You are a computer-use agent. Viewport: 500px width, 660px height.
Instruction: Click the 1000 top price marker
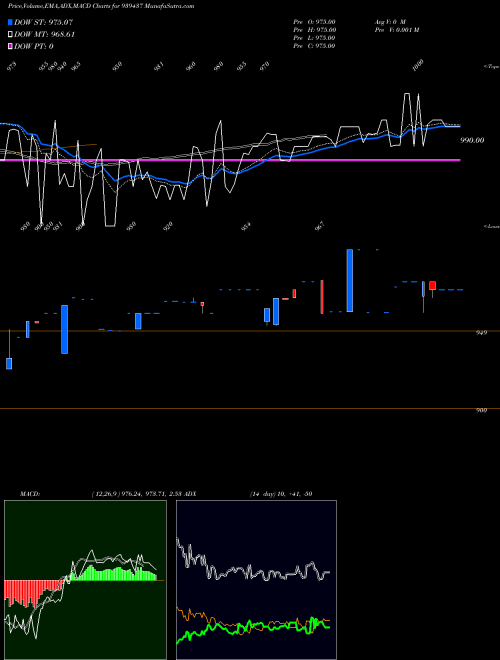click(418, 65)
